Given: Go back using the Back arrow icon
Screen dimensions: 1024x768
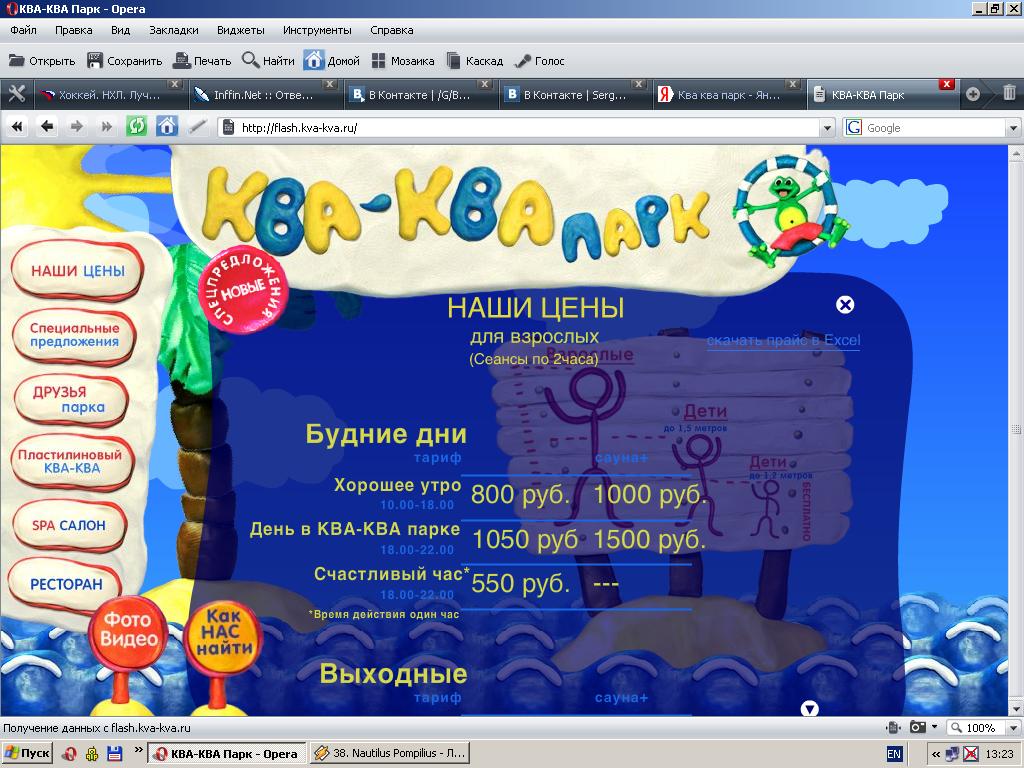Looking at the screenshot, I should 46,127.
